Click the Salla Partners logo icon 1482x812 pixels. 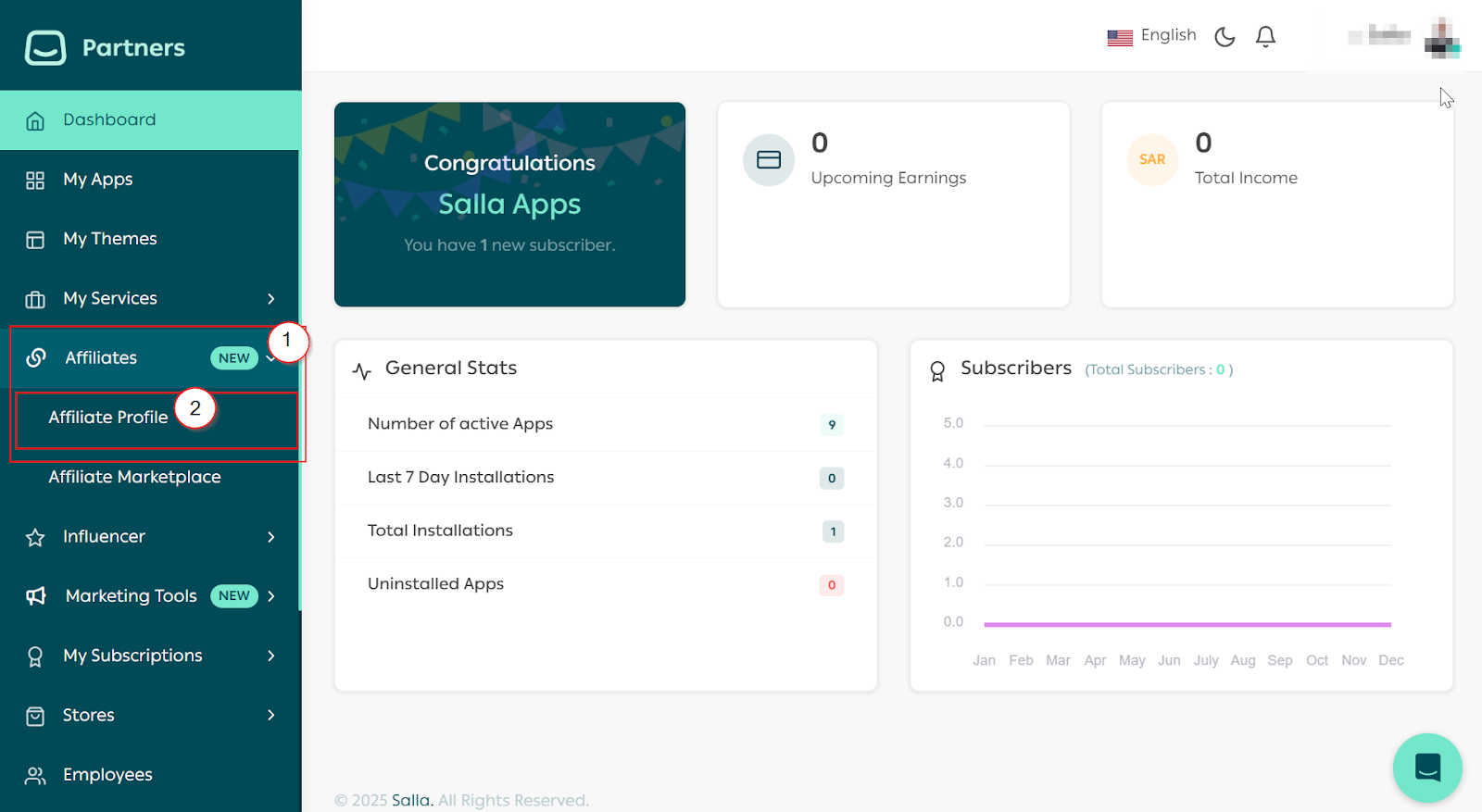point(45,47)
